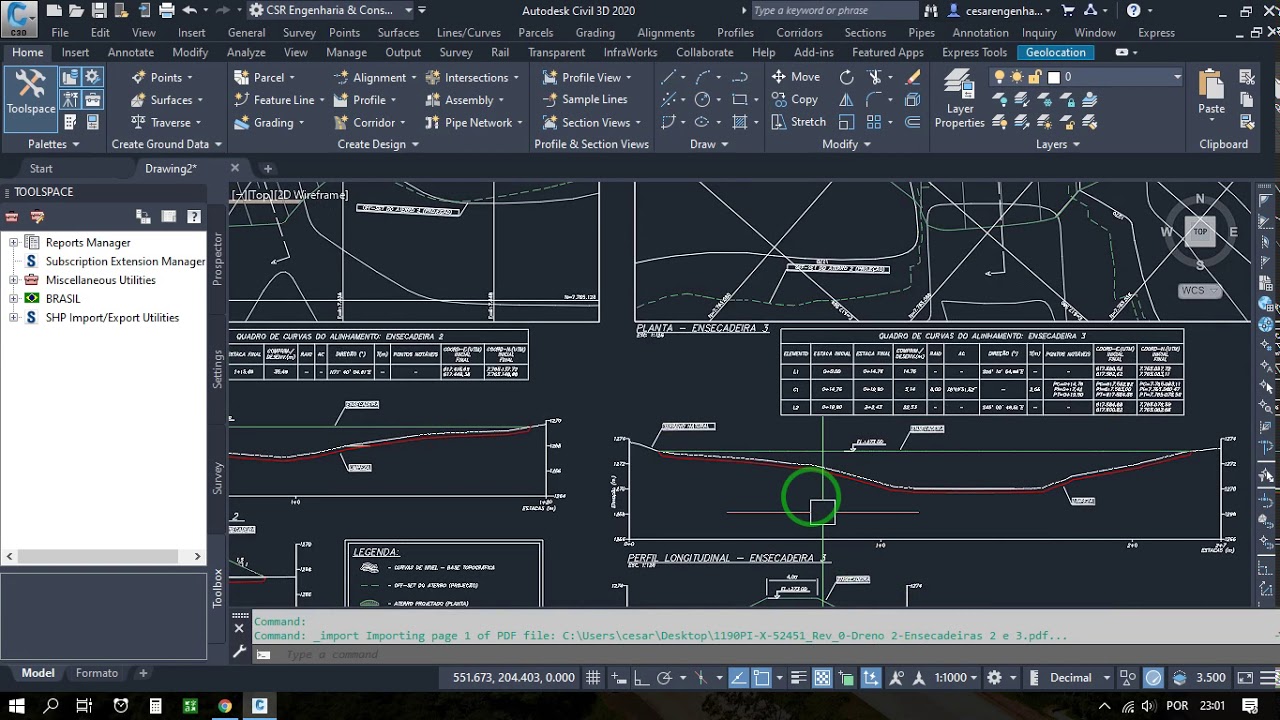The width and height of the screenshot is (1280, 720).
Task: Expand the Create Design panel
Action: 378,144
